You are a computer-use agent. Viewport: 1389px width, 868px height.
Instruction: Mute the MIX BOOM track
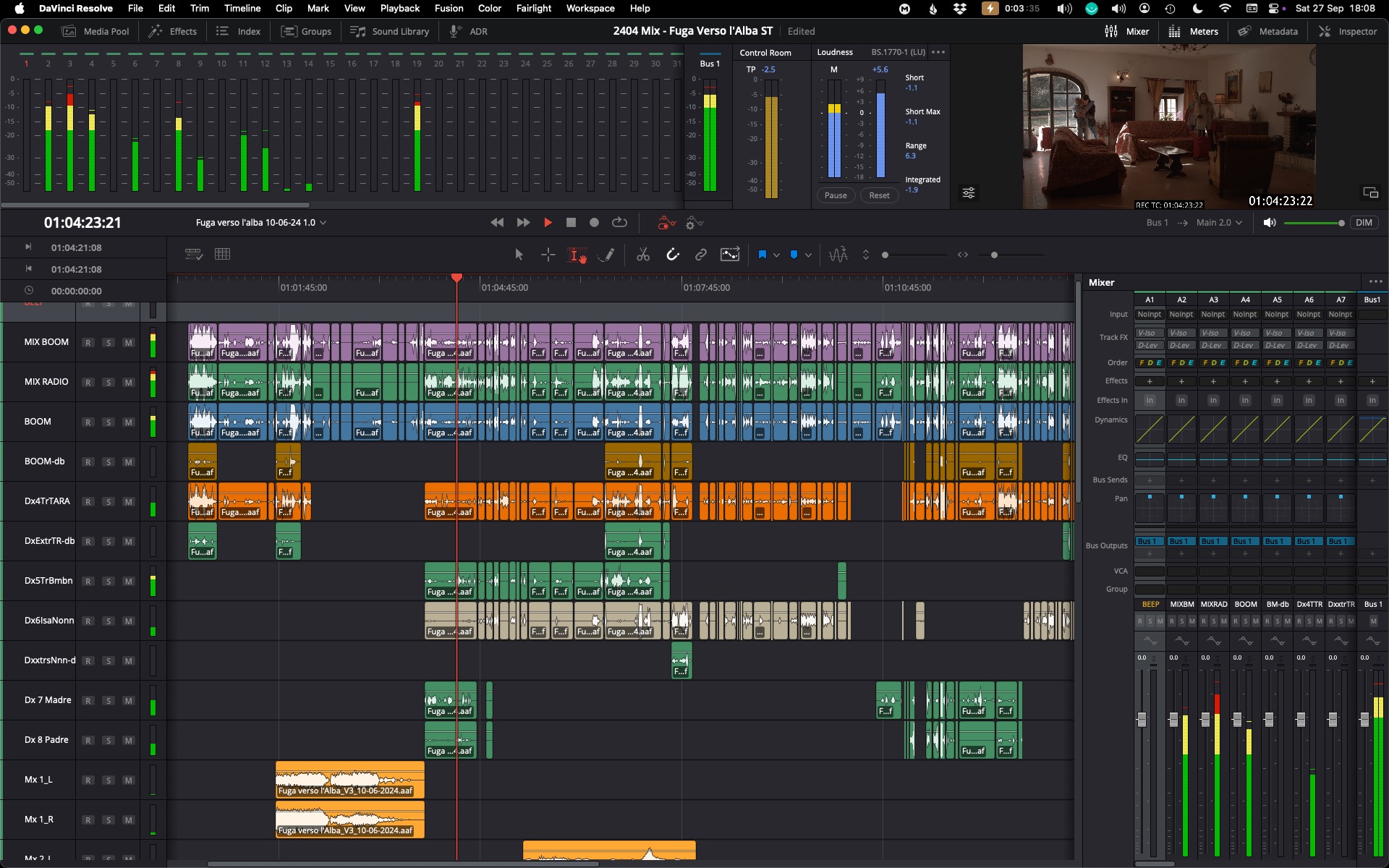coord(128,343)
